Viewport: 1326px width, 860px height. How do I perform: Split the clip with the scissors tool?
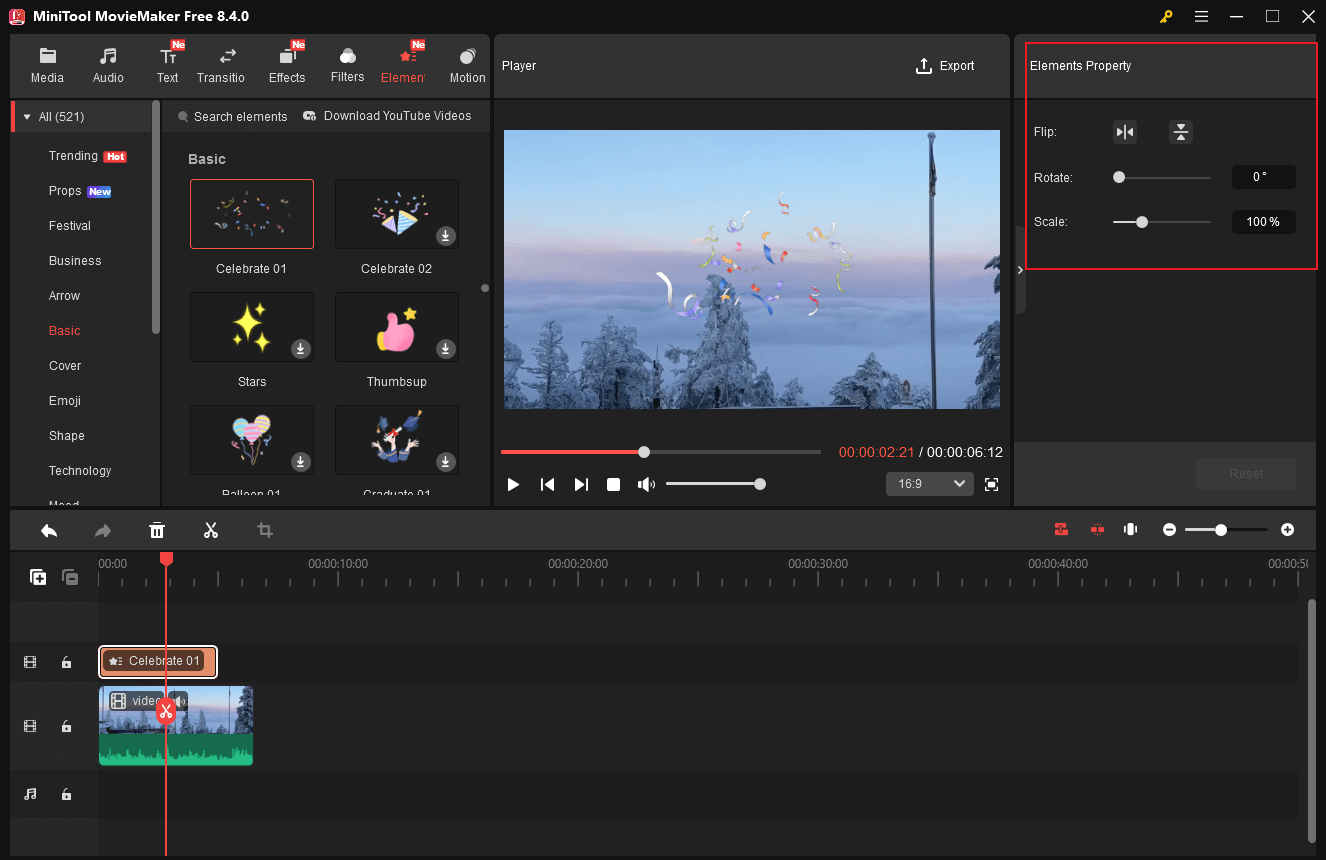tap(211, 530)
